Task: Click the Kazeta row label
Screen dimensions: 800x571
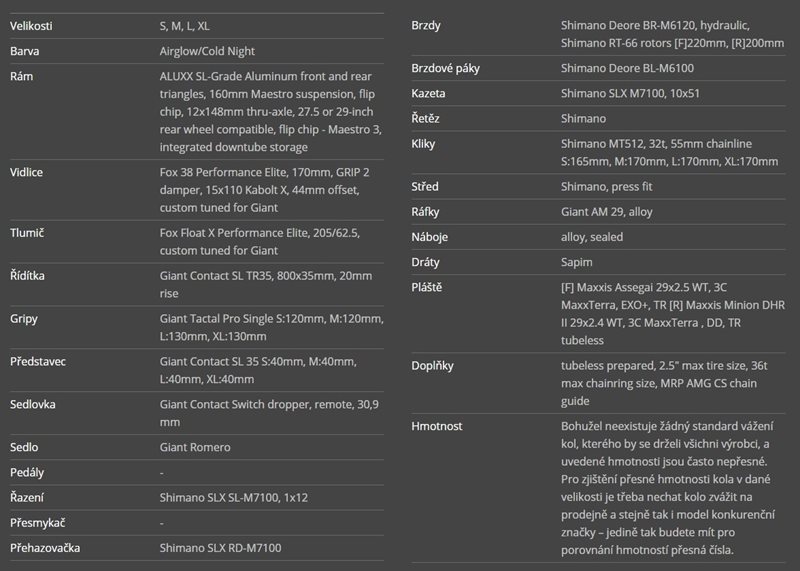Action: click(429, 93)
